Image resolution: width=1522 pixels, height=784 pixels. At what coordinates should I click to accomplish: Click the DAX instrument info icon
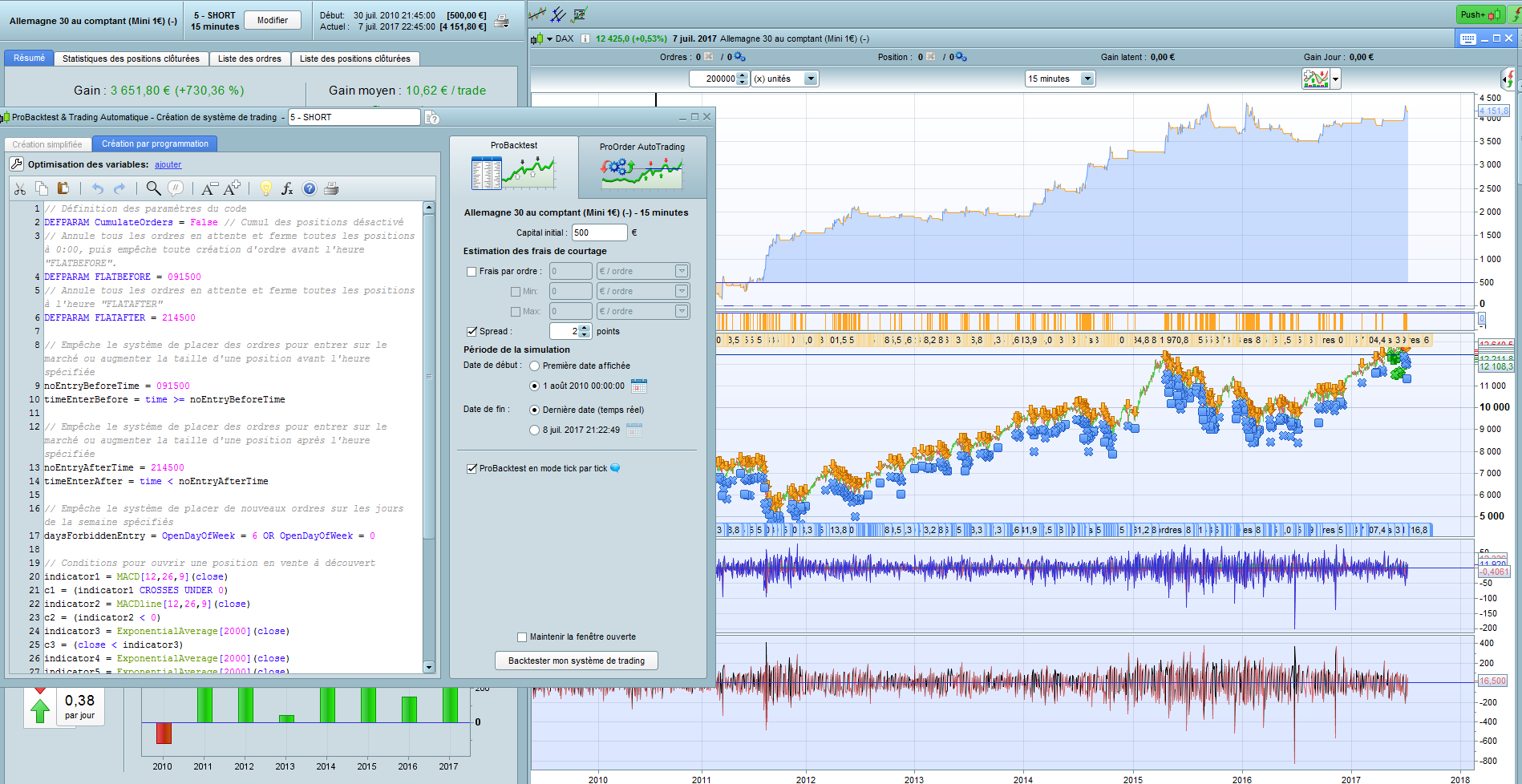click(585, 38)
